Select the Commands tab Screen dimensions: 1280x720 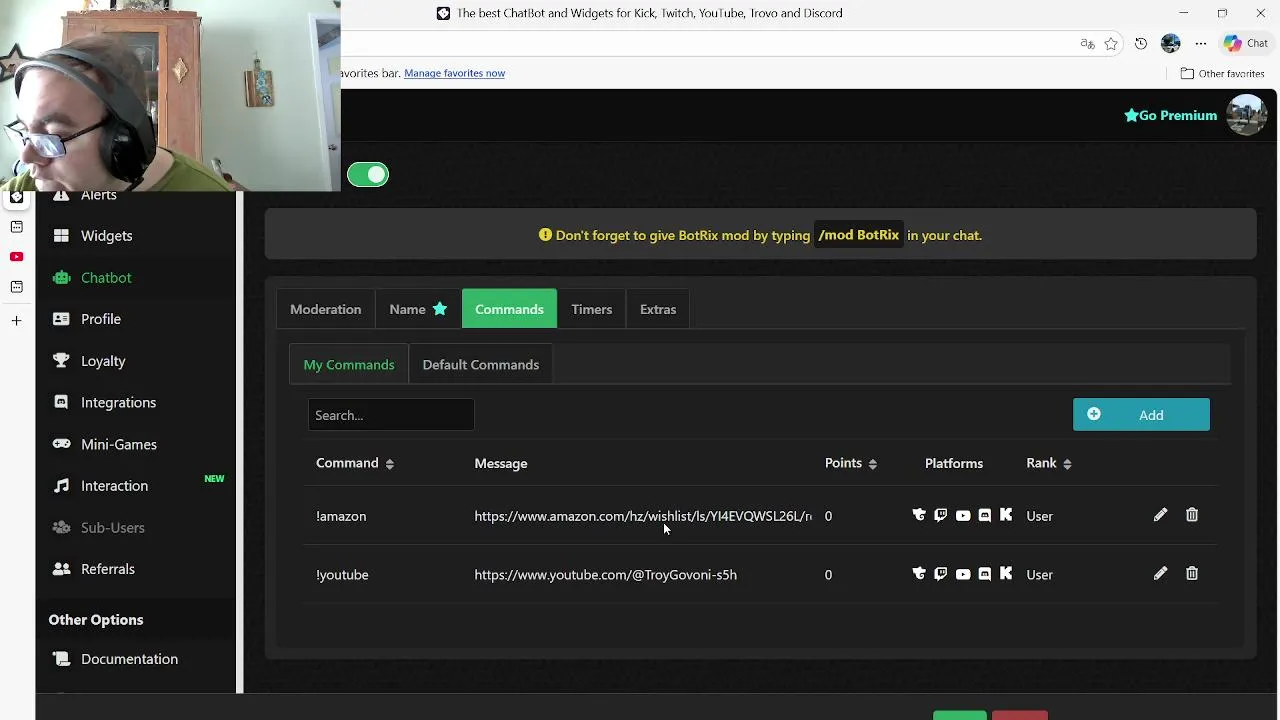click(x=509, y=309)
